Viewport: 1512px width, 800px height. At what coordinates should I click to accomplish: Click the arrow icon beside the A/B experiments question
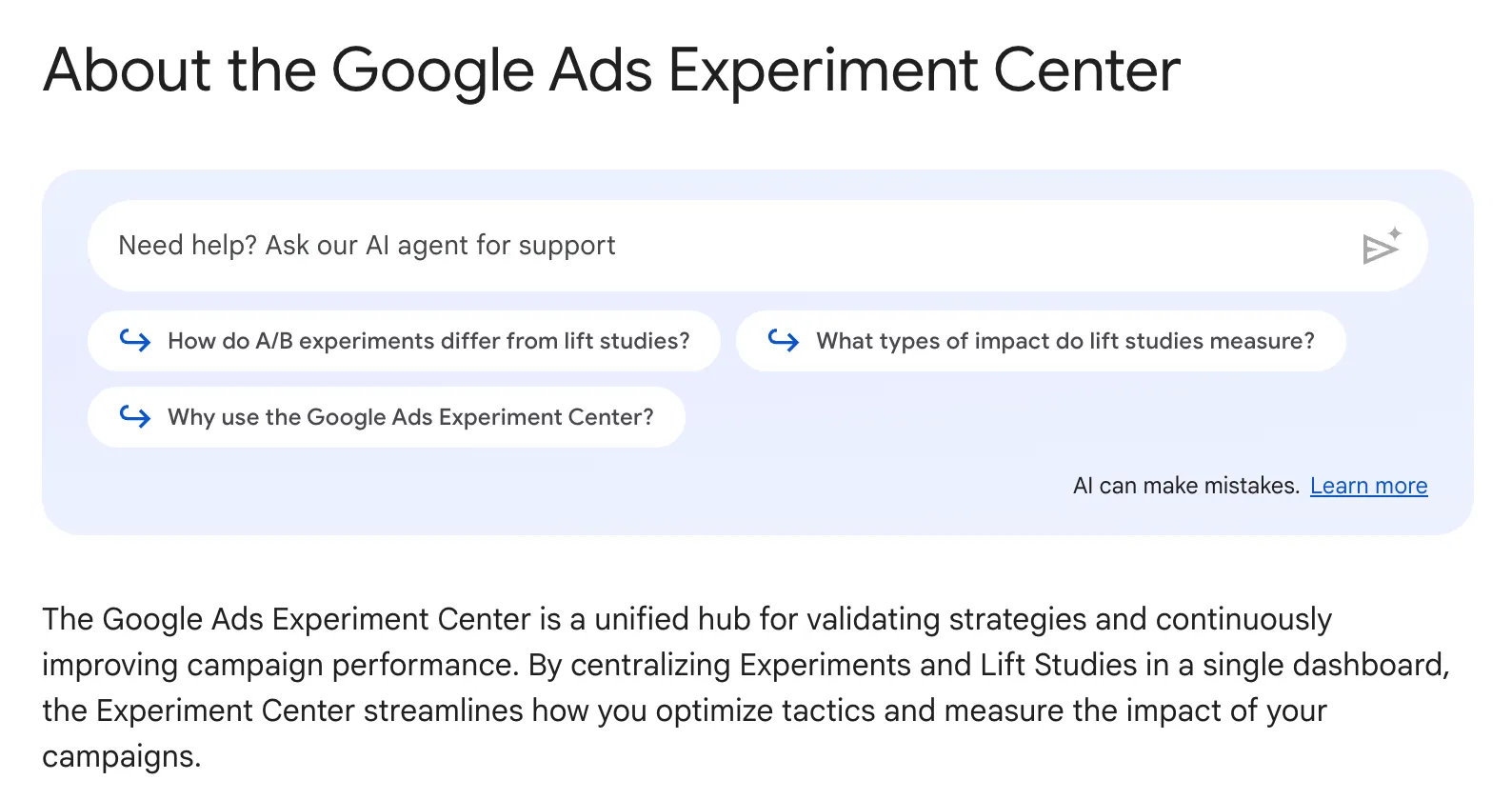(x=135, y=340)
